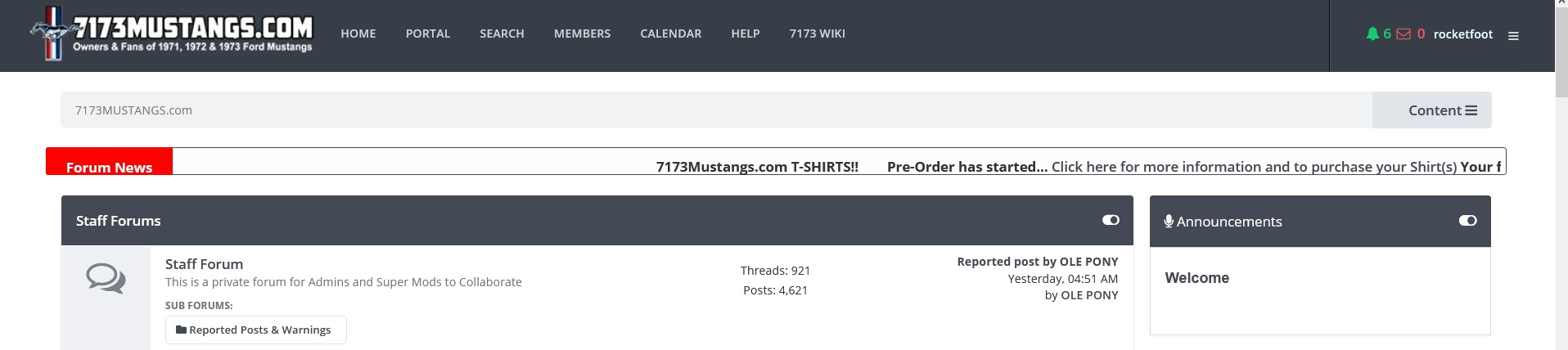Click the Staff Forum speech bubbles icon
The width and height of the screenshot is (1568, 350).
point(106,278)
